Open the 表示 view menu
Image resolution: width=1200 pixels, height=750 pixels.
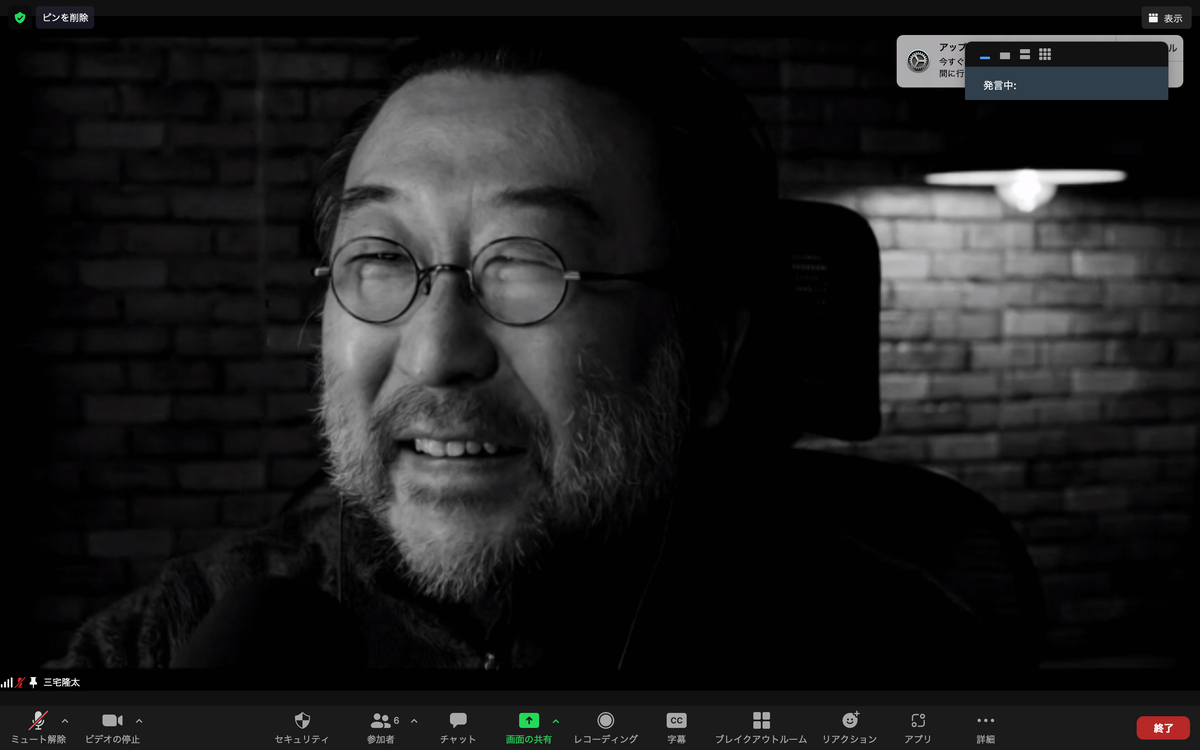[x=1165, y=18]
